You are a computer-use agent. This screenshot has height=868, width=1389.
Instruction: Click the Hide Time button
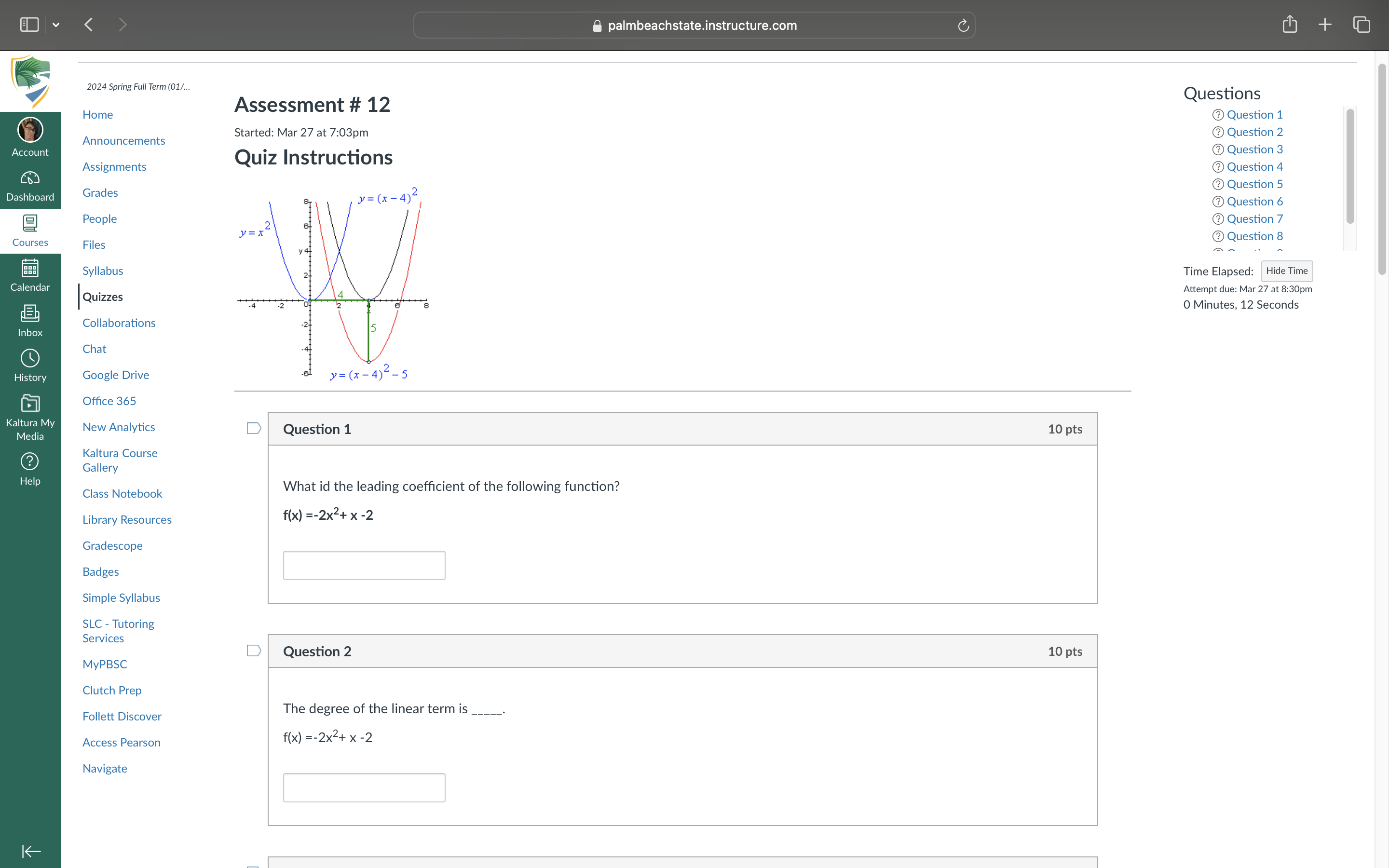[1286, 271]
